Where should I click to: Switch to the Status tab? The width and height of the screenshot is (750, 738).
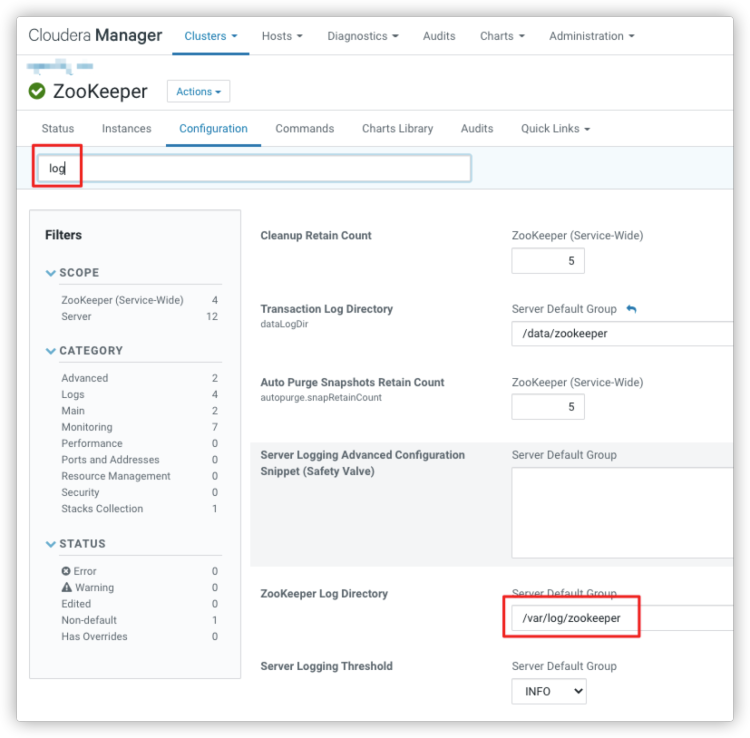[x=58, y=129]
